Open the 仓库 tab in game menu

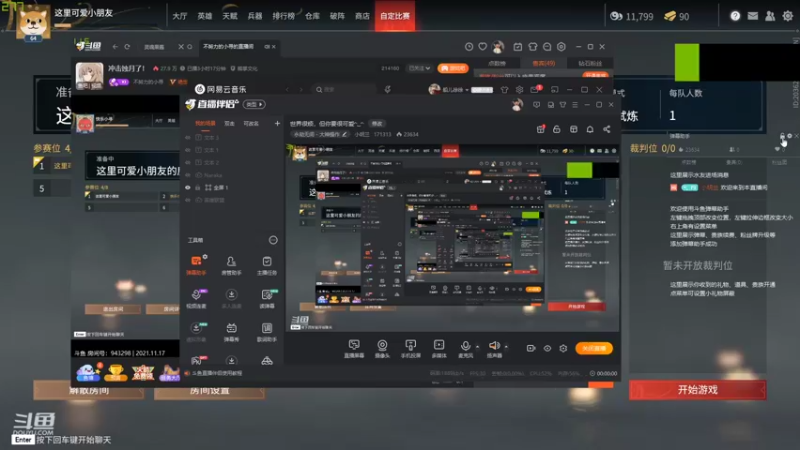pyautogui.click(x=312, y=16)
